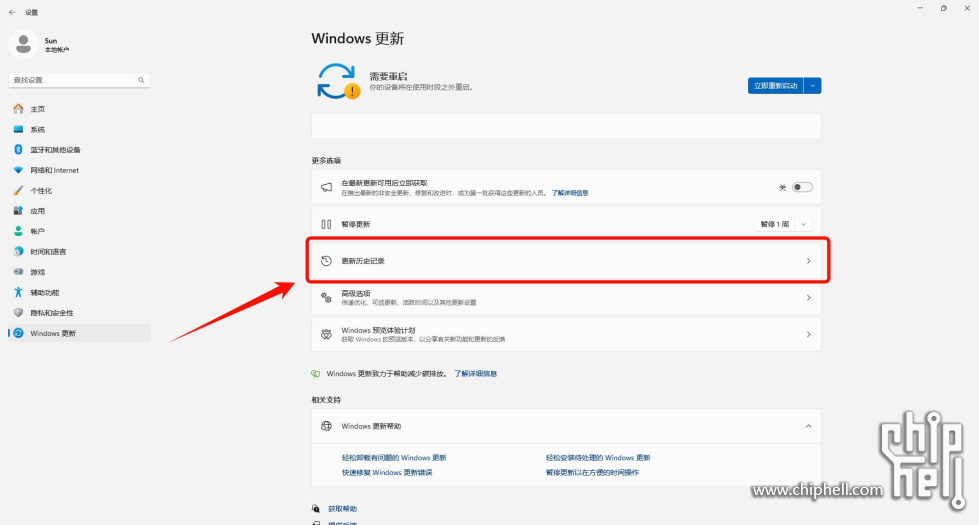This screenshot has height=525, width=979.
Task: Click the 获取帮助 headset icon
Action: tap(316, 509)
